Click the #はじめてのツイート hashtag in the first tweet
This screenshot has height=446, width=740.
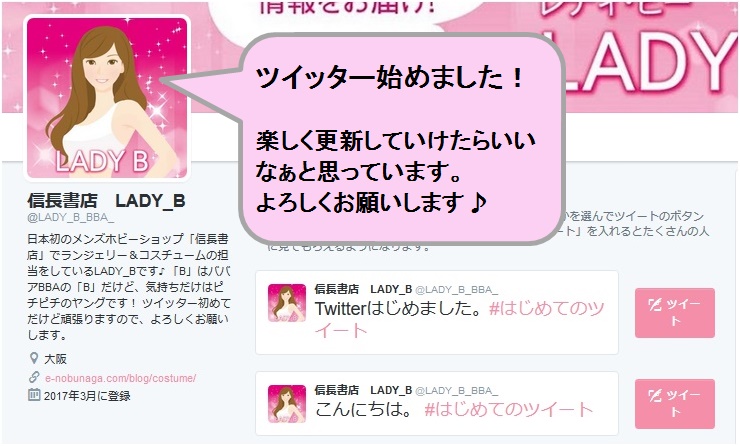coord(460,320)
